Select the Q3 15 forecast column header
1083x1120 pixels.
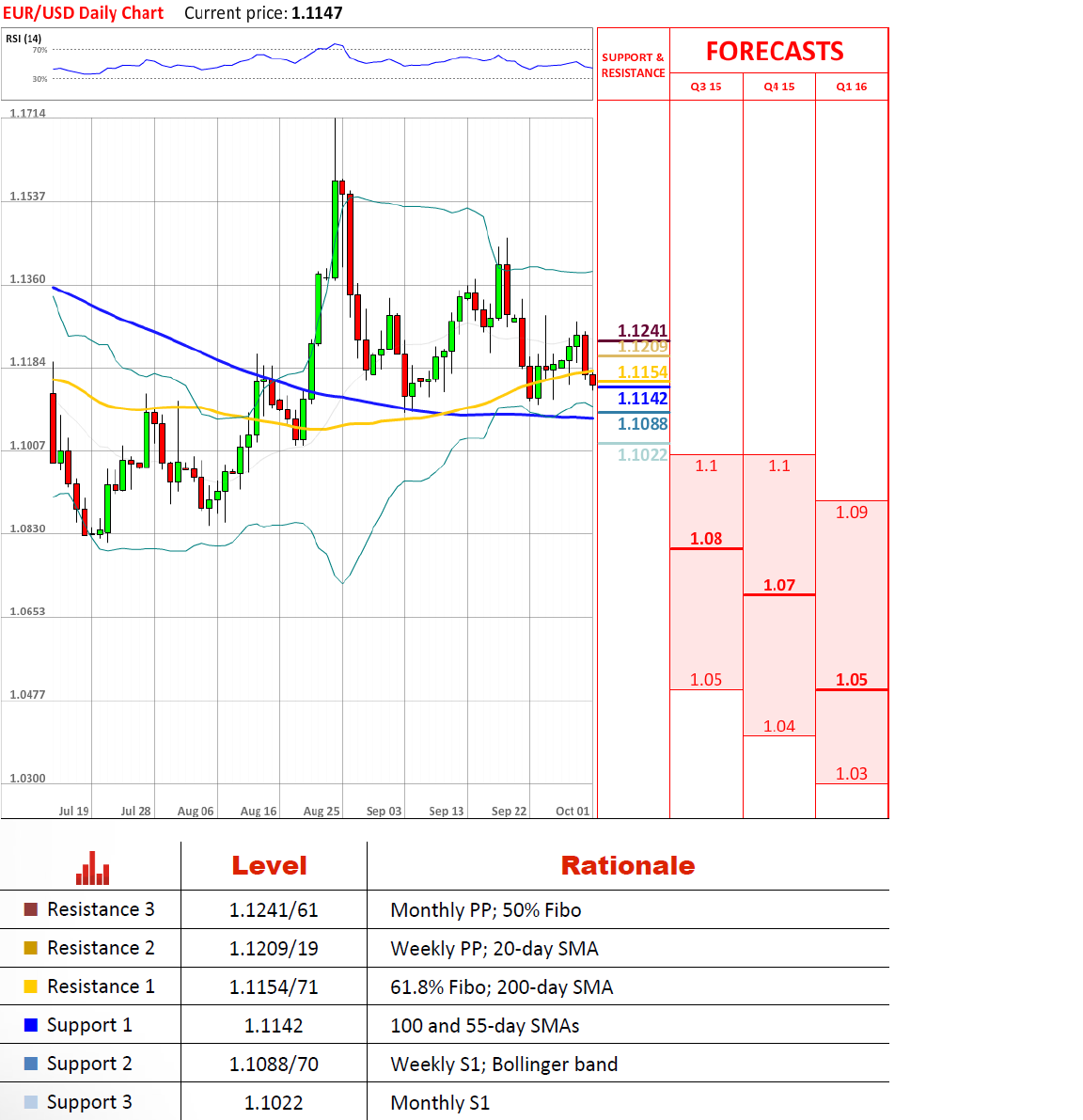pos(706,87)
